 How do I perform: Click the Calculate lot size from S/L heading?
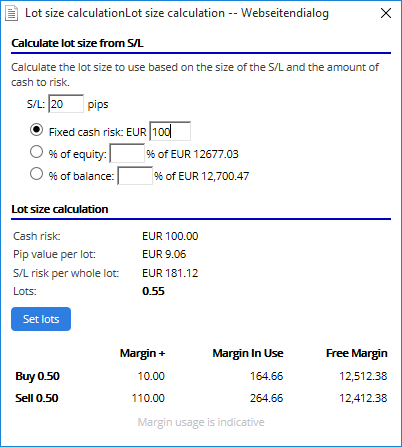pos(77,43)
